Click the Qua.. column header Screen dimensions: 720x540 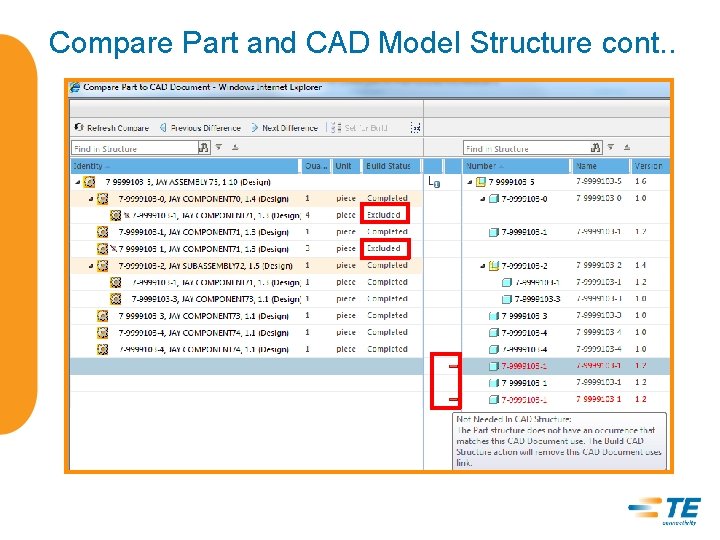(316, 166)
